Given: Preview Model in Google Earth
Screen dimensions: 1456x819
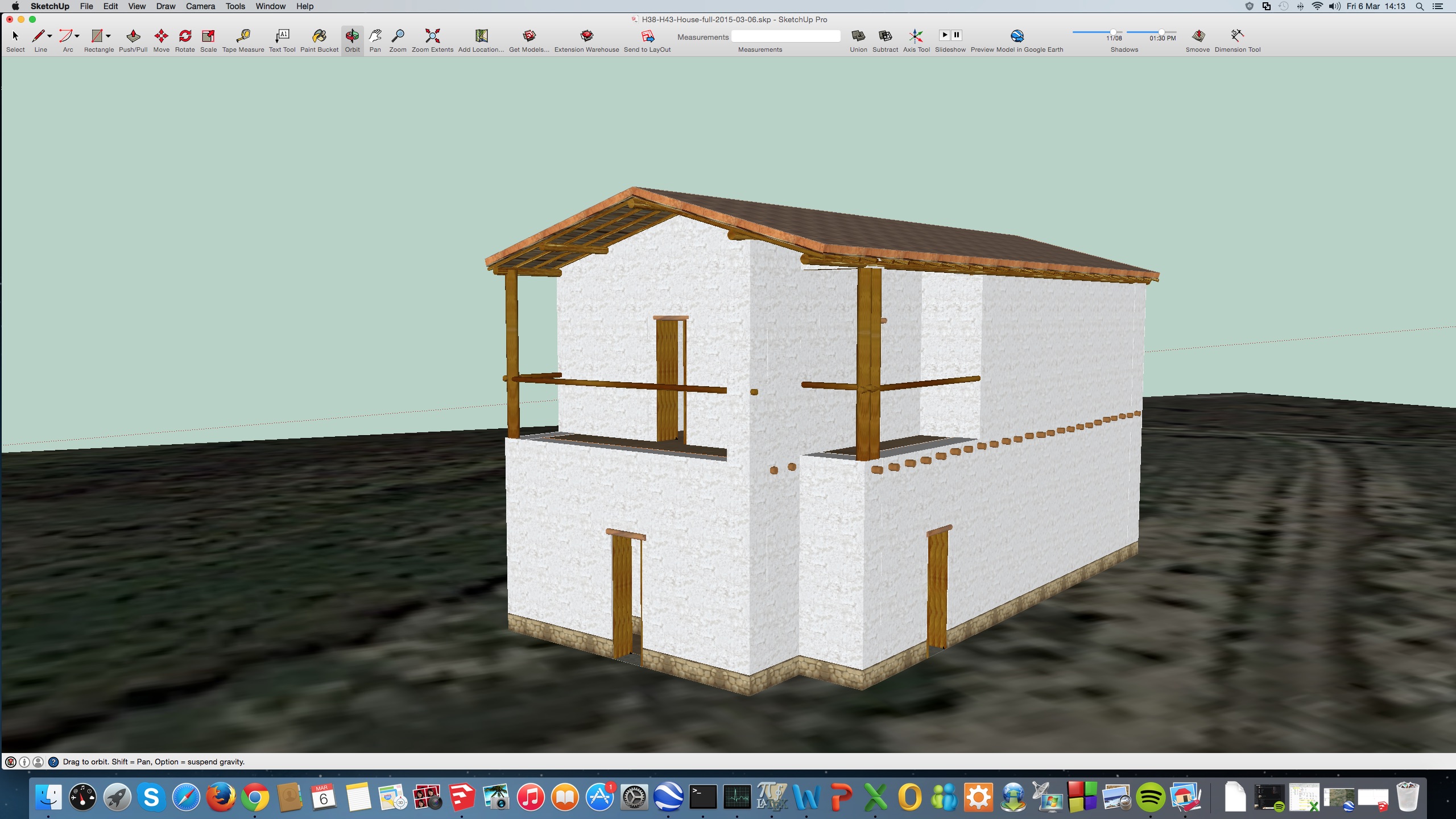Looking at the screenshot, I should point(1017,36).
